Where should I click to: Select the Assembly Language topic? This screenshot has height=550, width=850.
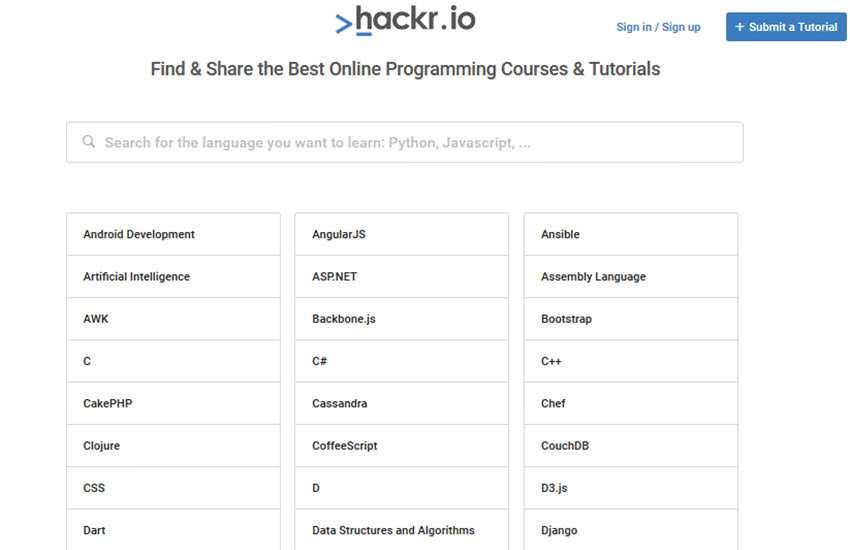click(593, 277)
